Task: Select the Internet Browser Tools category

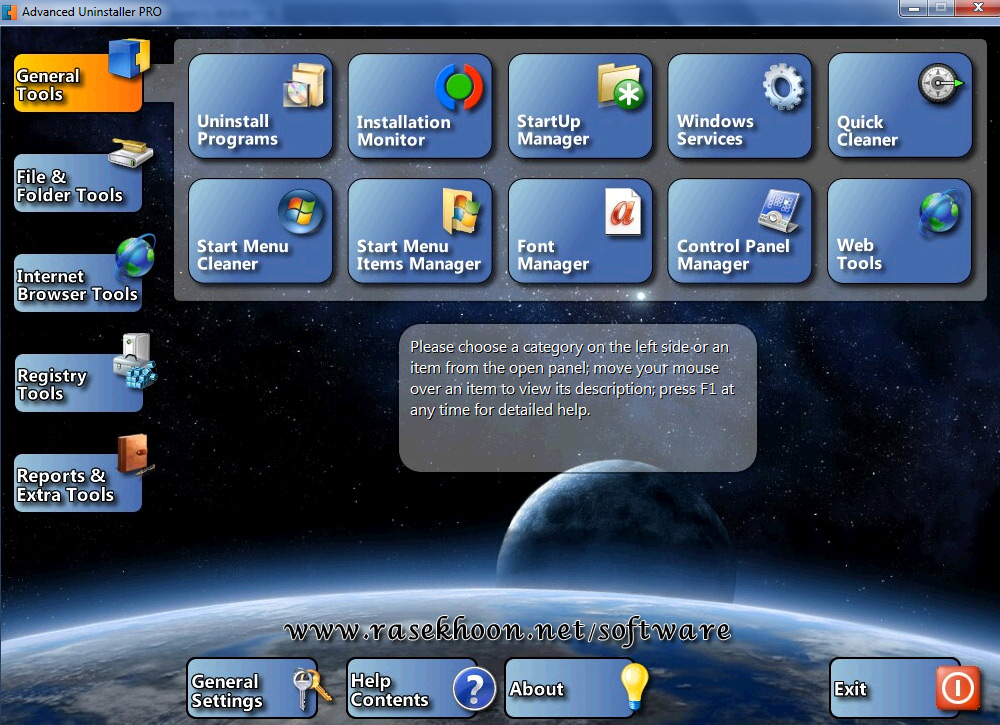Action: [75, 283]
